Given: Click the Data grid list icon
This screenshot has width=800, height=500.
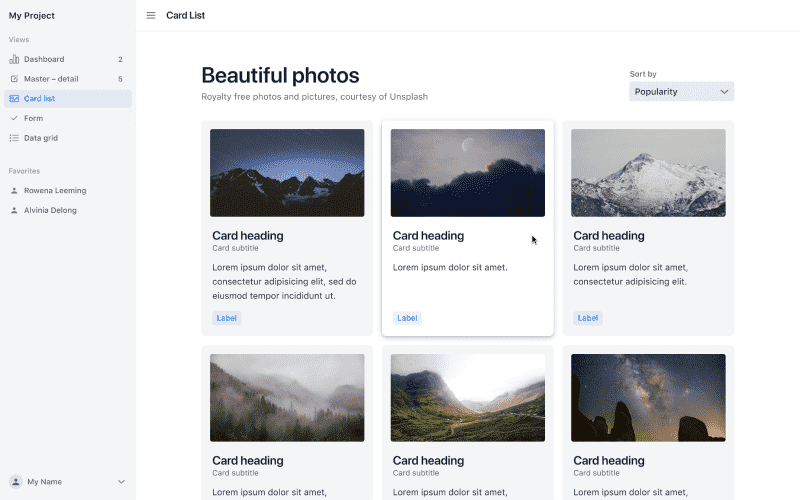Looking at the screenshot, I should click(x=14, y=138).
